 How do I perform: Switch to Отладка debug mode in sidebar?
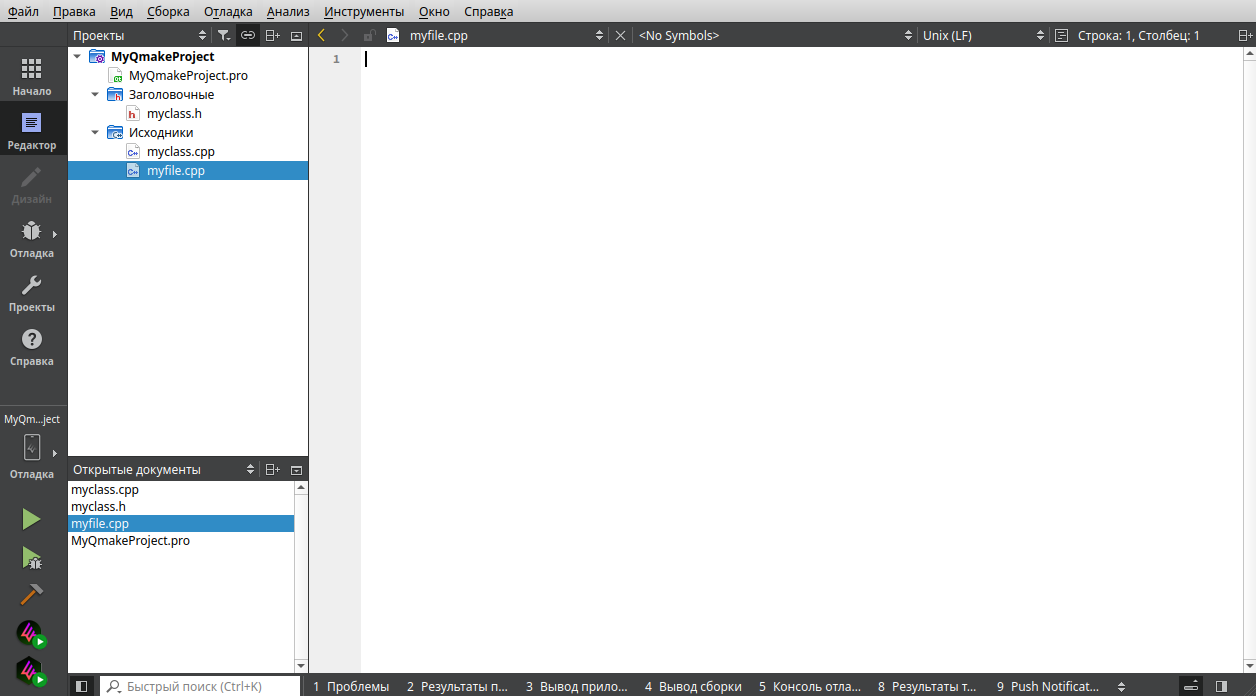[x=32, y=239]
